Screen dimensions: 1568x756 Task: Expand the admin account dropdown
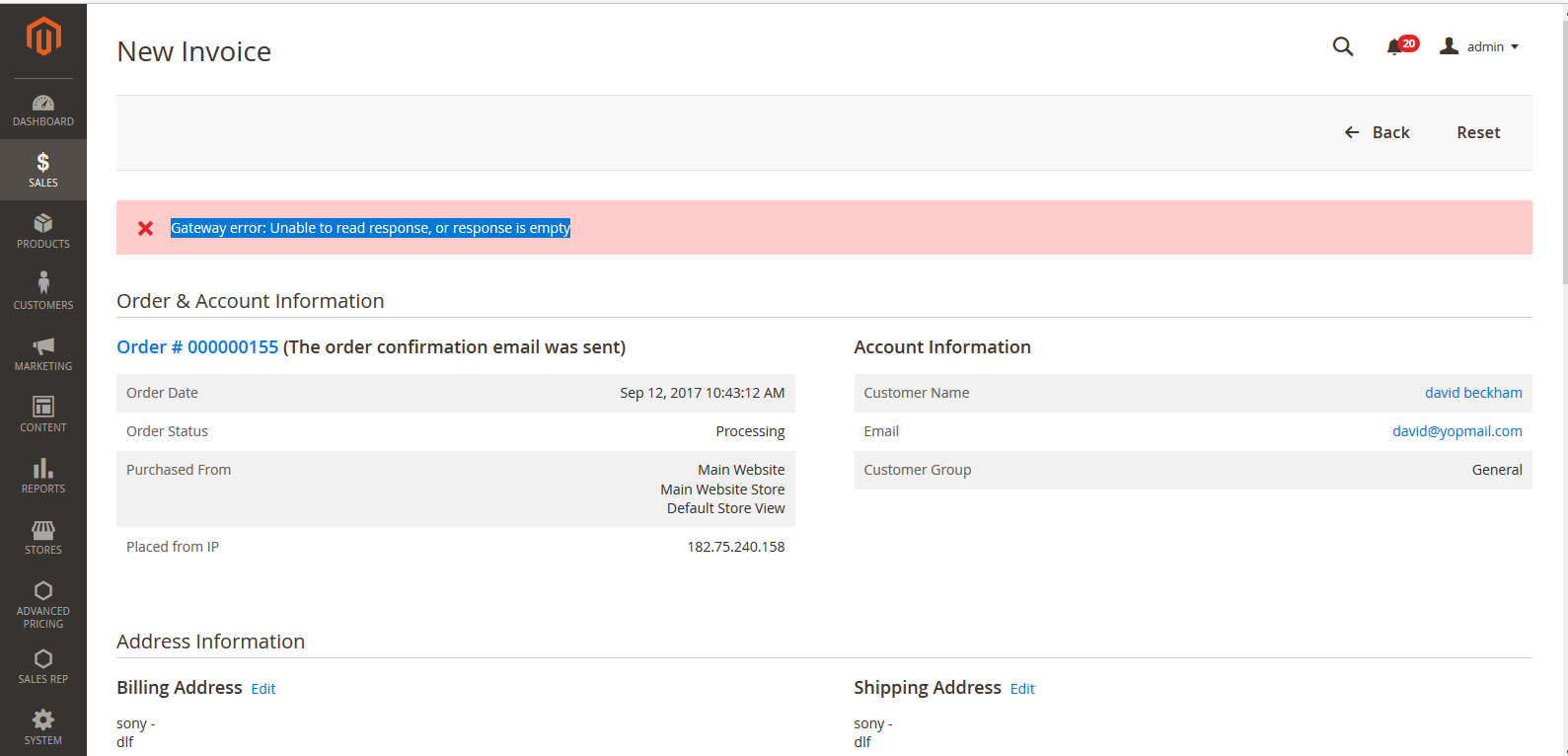(1479, 46)
